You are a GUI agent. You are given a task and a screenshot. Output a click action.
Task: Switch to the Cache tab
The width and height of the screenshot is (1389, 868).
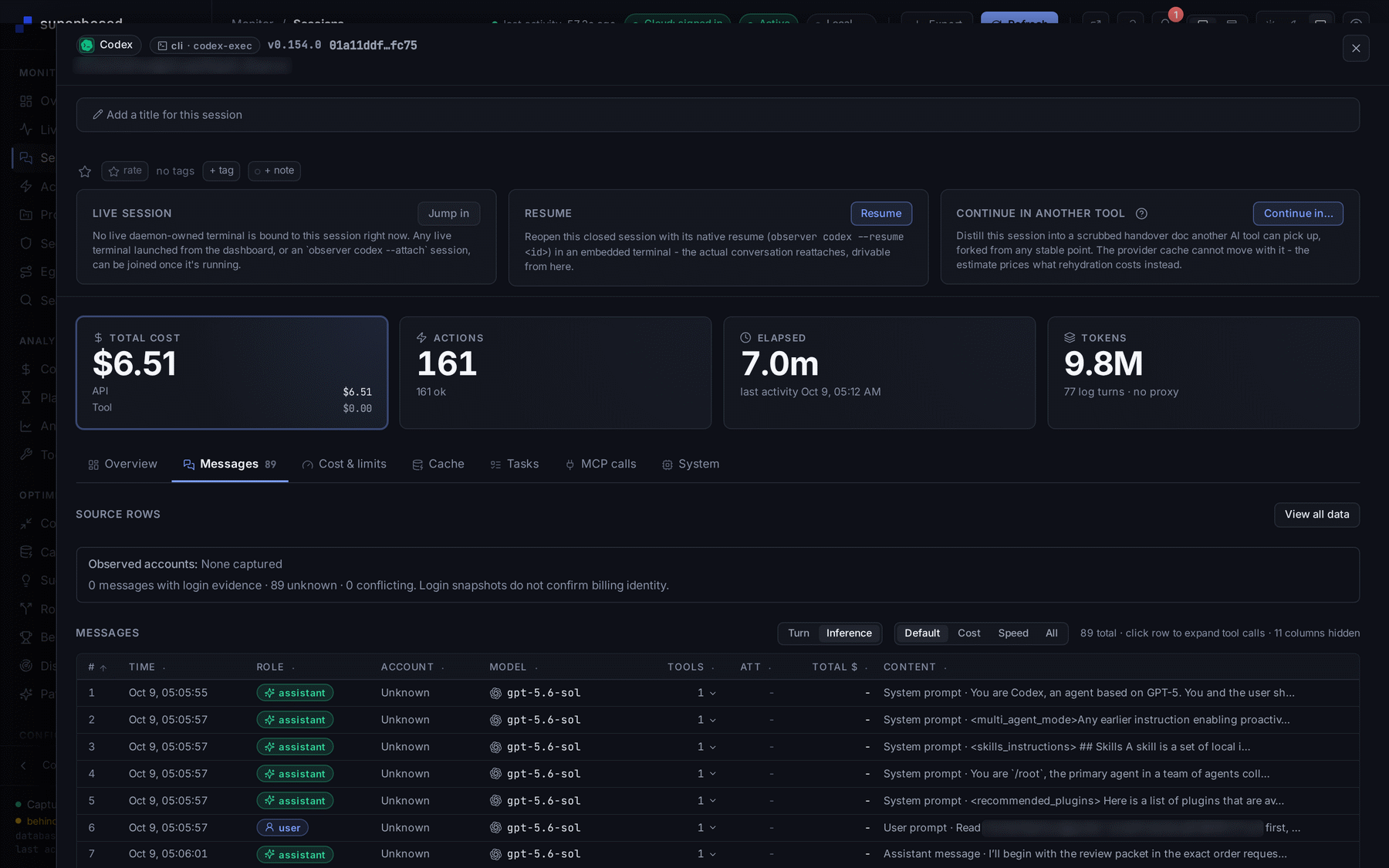point(438,464)
